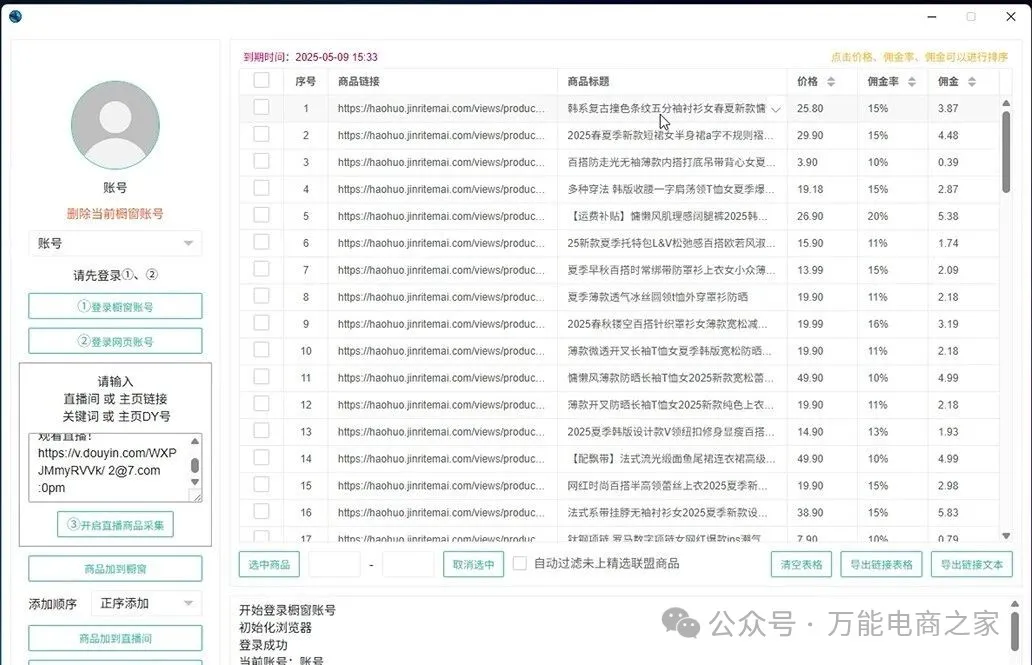The width and height of the screenshot is (1032, 665).
Task: Open the 账号 account dropdown
Action: tap(115, 243)
